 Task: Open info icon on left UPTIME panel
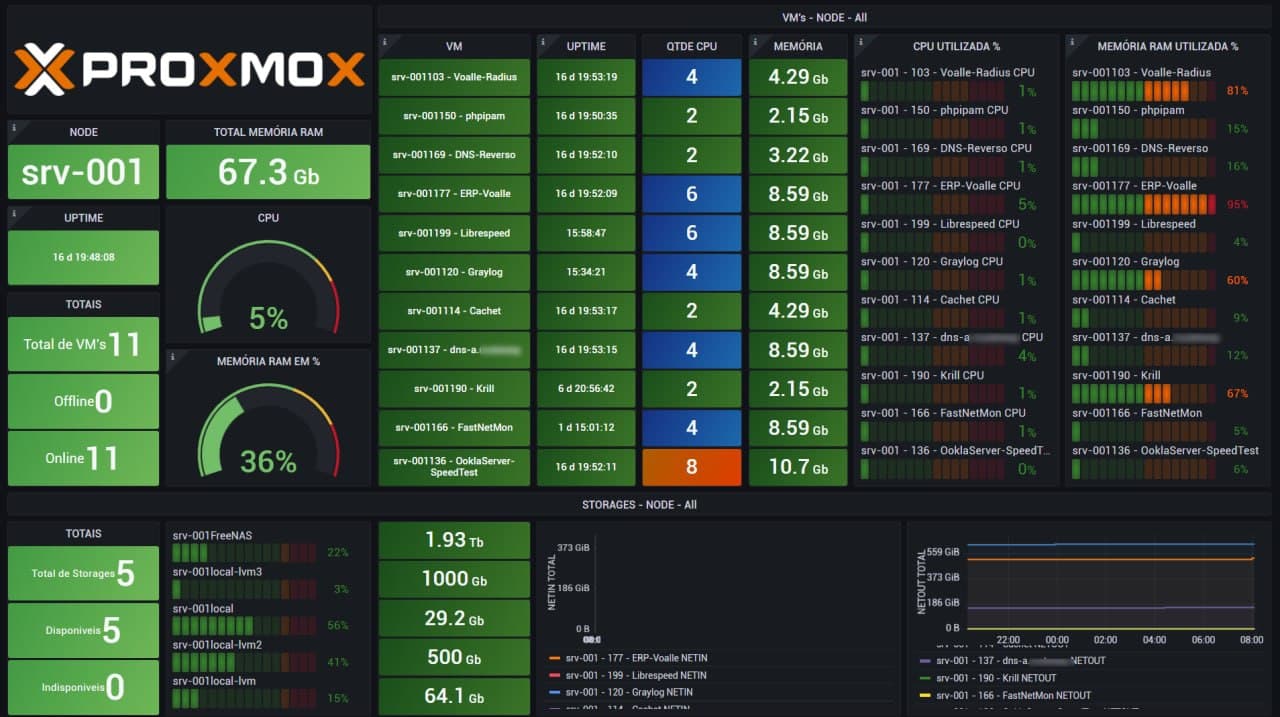(x=12, y=212)
